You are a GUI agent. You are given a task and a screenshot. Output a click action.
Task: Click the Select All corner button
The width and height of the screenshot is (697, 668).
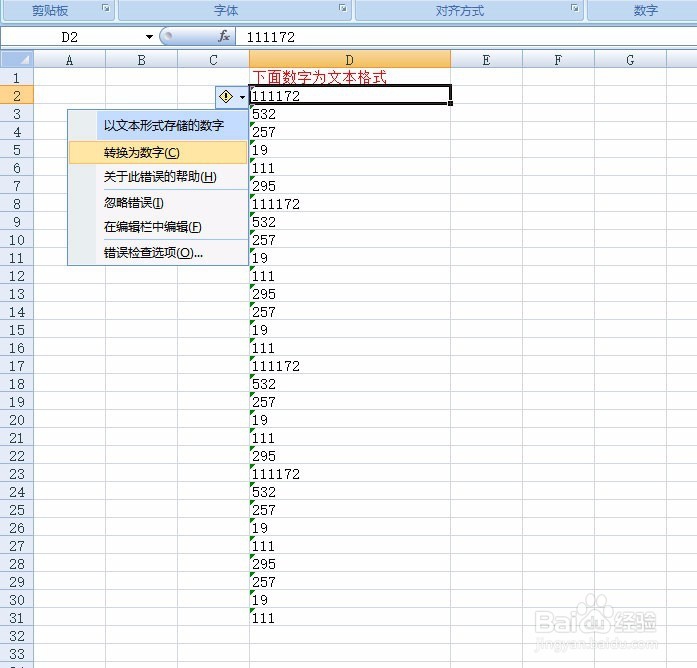(x=17, y=60)
